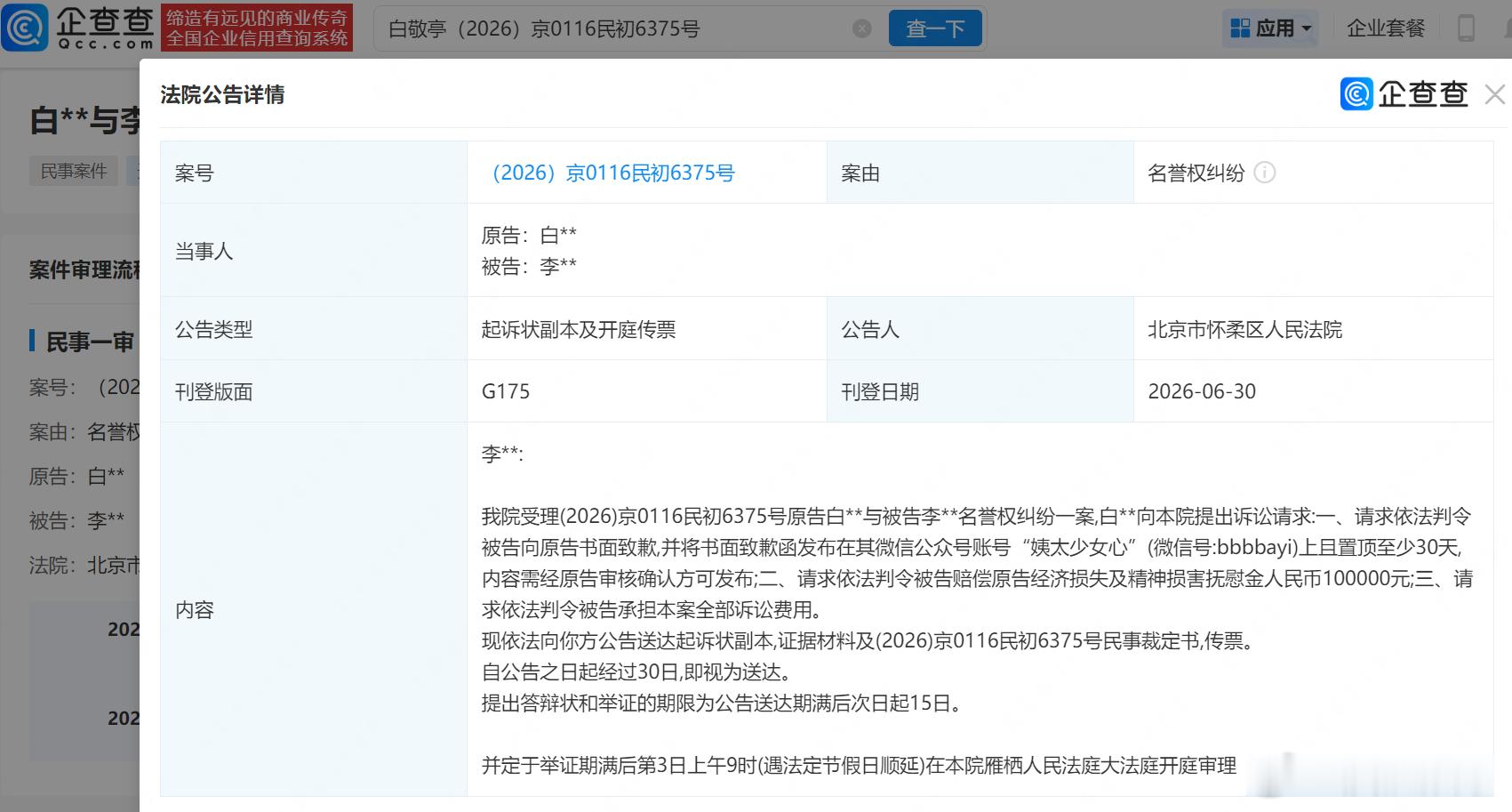
Task: Click the 李**: salutation in content
Action: point(502,454)
